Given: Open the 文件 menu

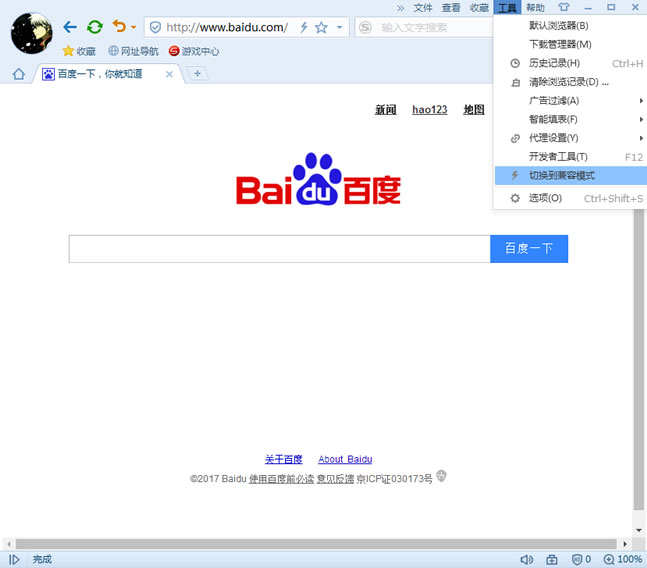Looking at the screenshot, I should tap(423, 8).
